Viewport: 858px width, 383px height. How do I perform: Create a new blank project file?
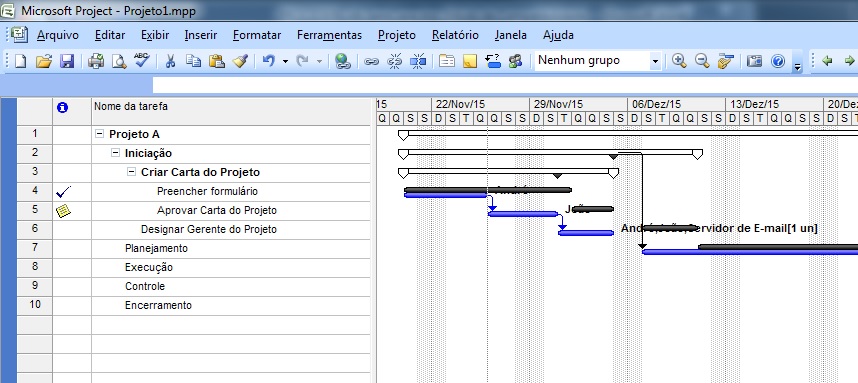pyautogui.click(x=20, y=61)
